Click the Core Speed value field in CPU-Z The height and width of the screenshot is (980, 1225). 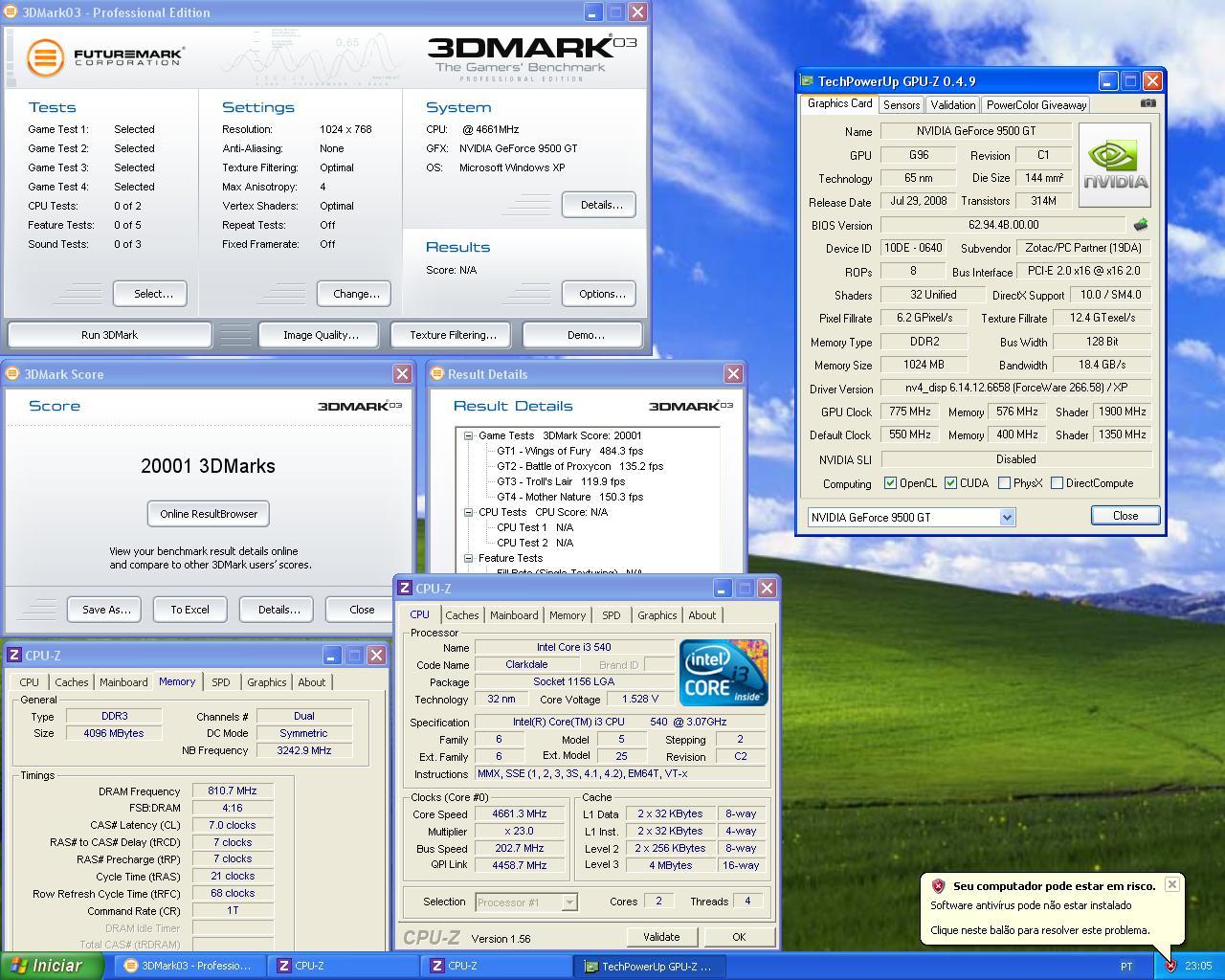[520, 813]
